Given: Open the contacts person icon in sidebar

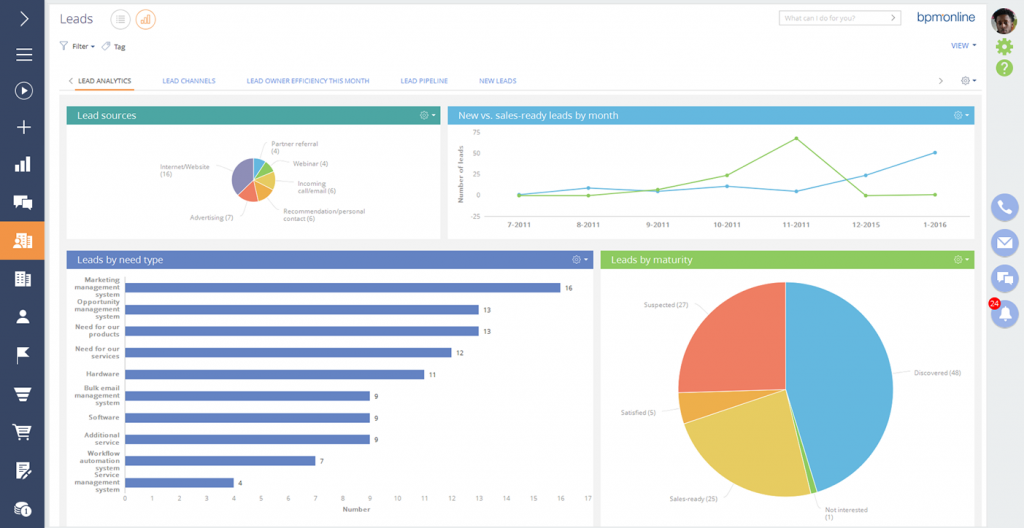Looking at the screenshot, I should click(x=23, y=317).
